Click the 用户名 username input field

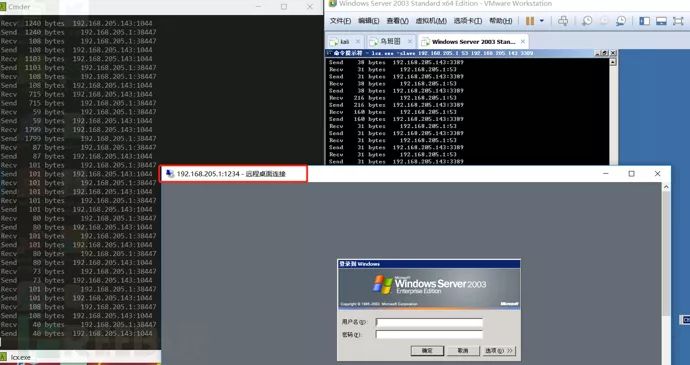point(429,322)
